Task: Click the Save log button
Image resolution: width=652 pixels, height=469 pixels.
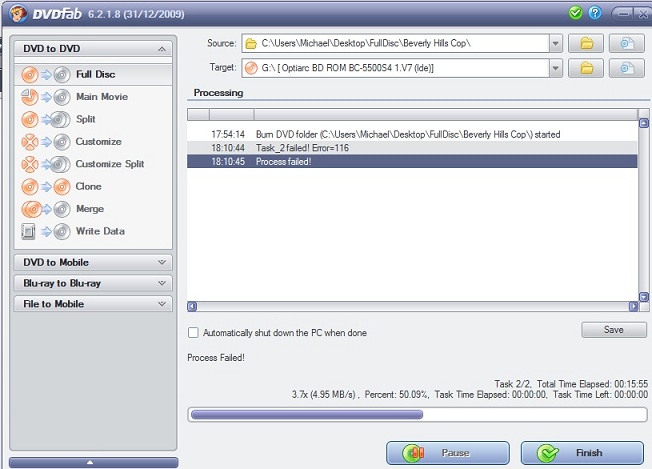Action: click(614, 330)
